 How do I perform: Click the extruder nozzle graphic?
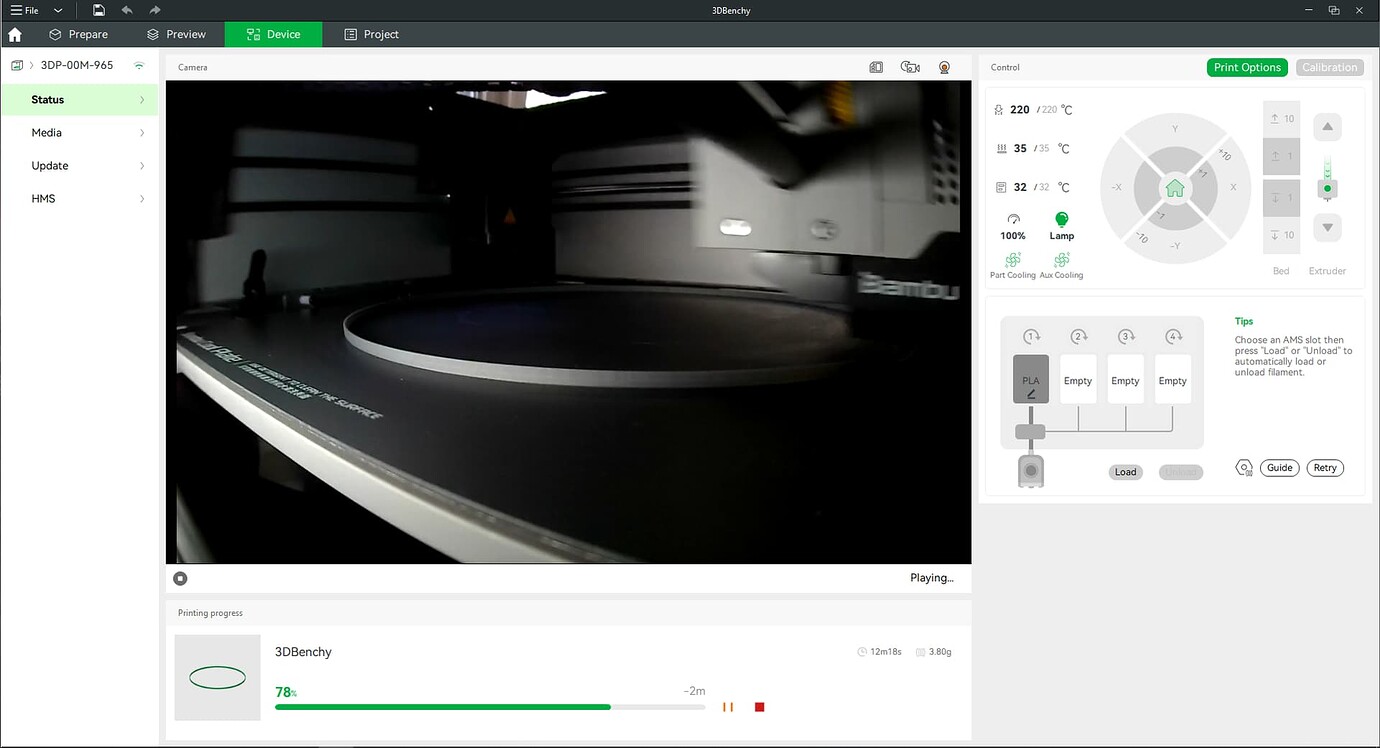[x=1327, y=180]
